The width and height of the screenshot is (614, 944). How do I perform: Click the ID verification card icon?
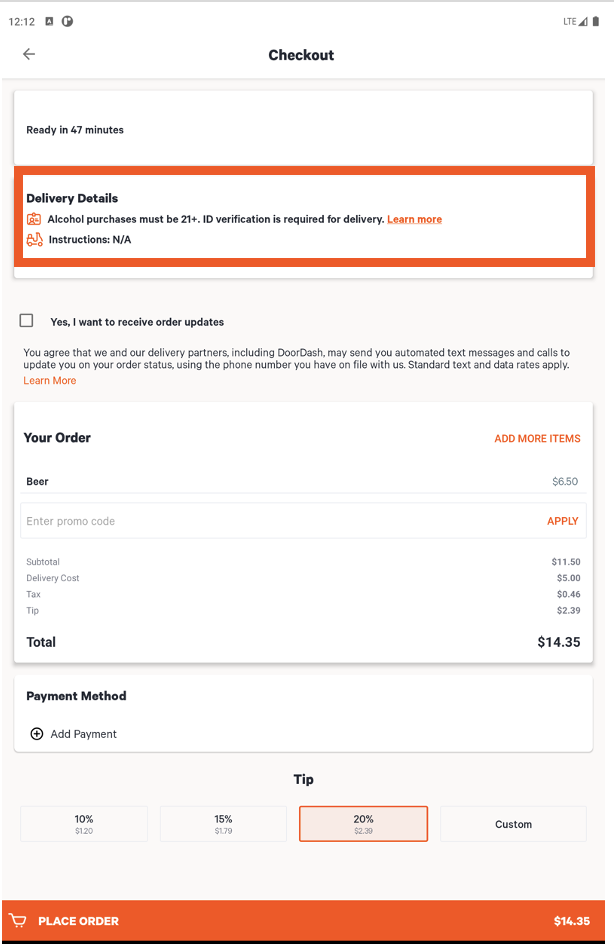(x=35, y=219)
